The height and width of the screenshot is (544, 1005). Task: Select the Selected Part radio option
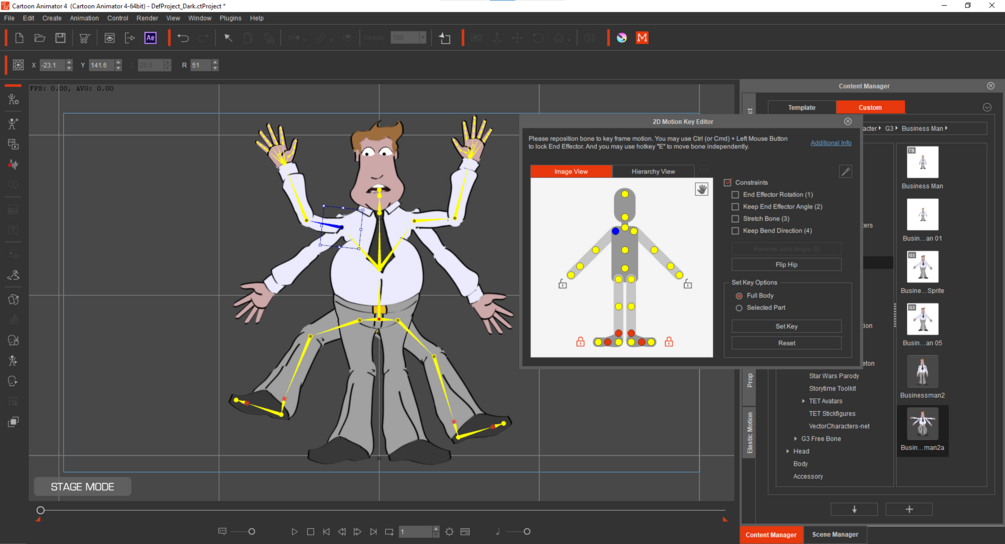point(739,308)
